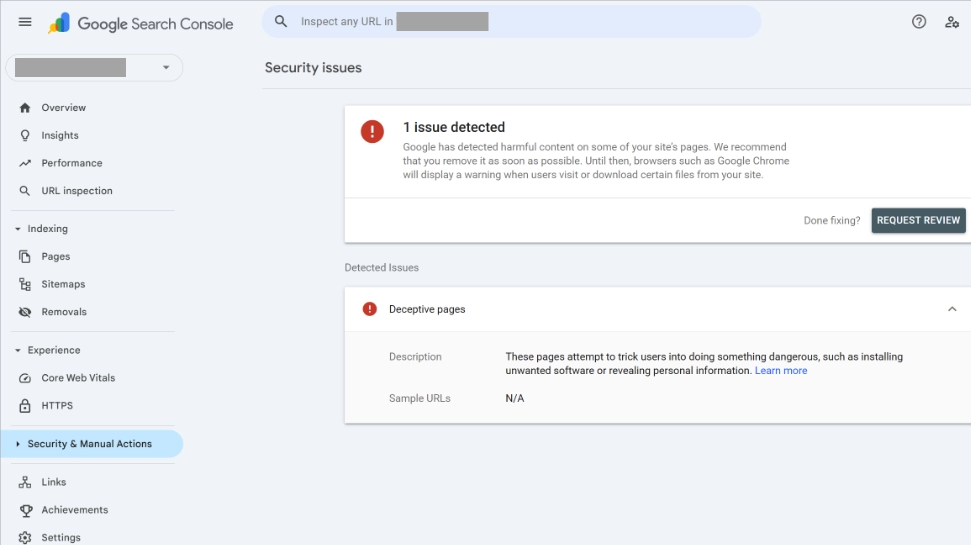Click the REQUEST REVIEW button
971x545 pixels.
click(918, 220)
